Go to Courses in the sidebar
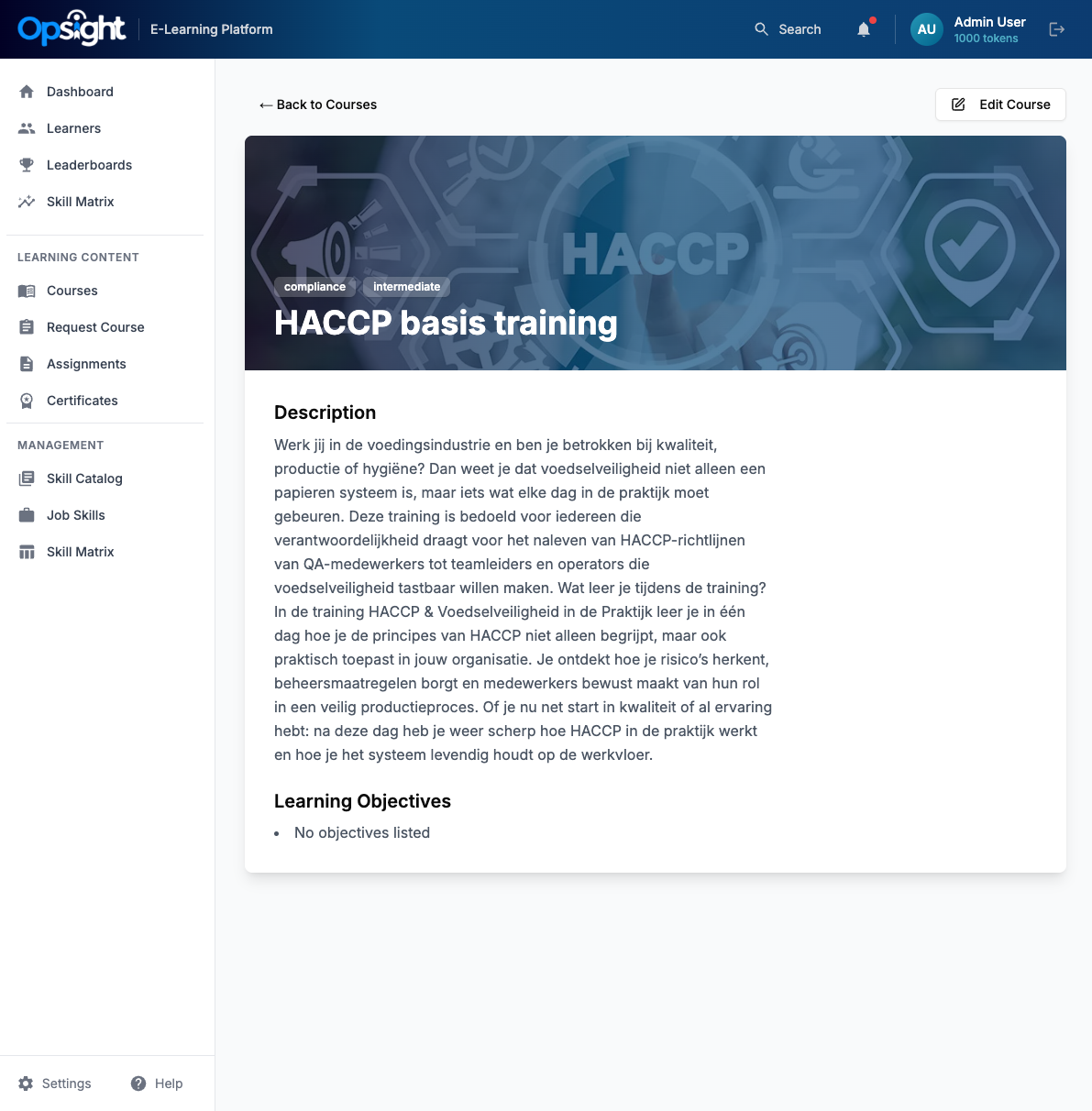The width and height of the screenshot is (1092, 1111). click(x=72, y=291)
